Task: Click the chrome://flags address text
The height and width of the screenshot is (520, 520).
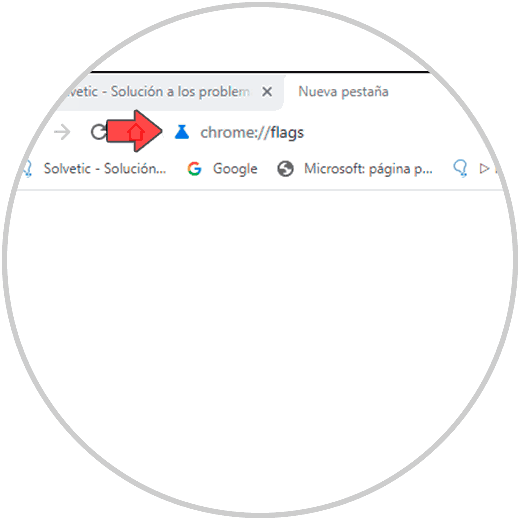Action: tap(252, 133)
